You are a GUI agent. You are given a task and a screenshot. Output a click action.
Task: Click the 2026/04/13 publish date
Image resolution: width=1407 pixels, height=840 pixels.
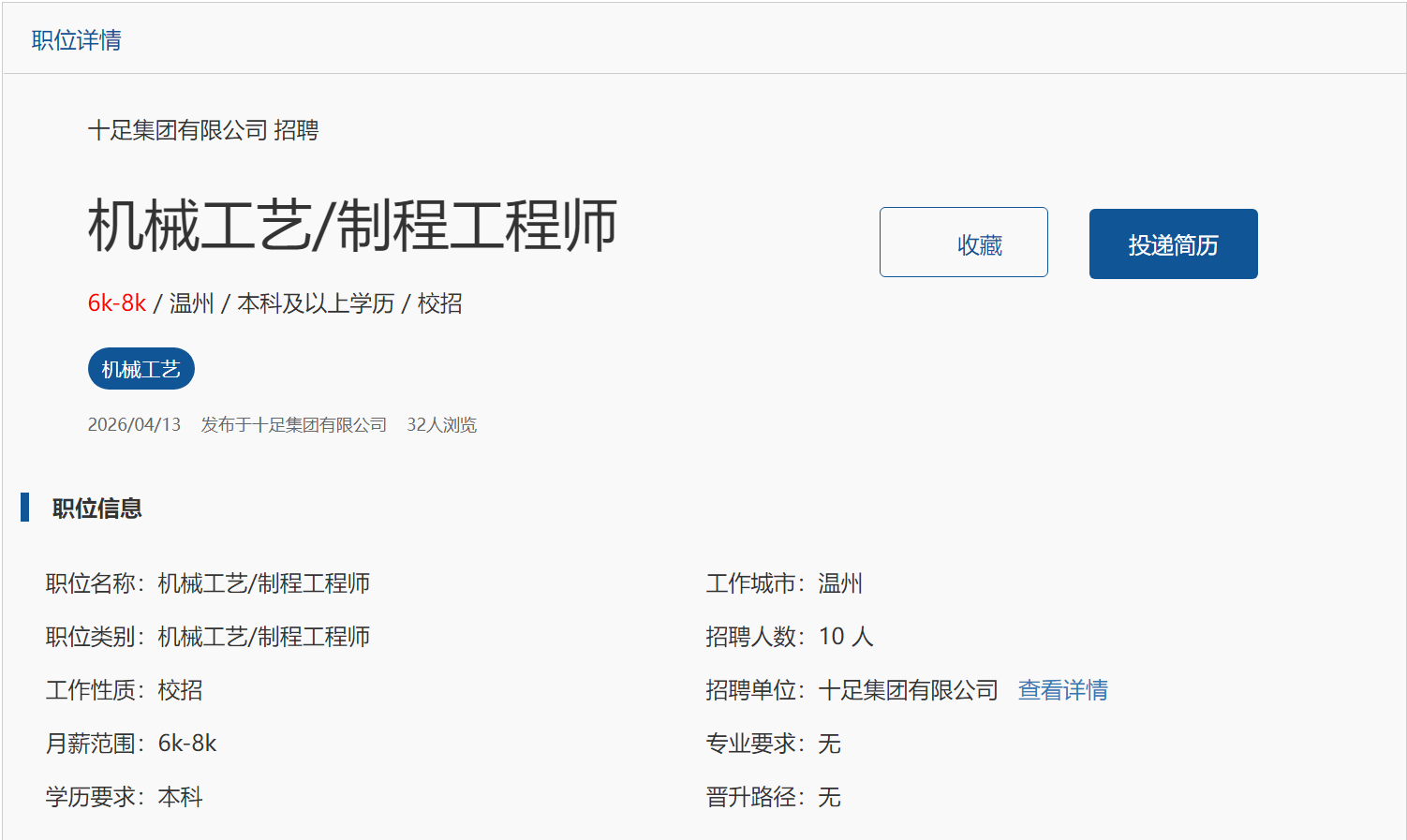click(134, 425)
